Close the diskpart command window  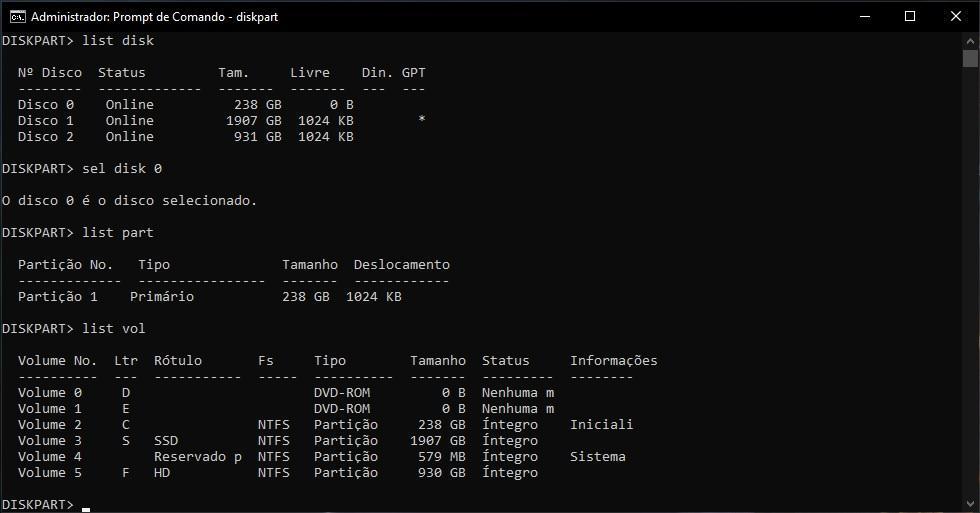[956, 16]
